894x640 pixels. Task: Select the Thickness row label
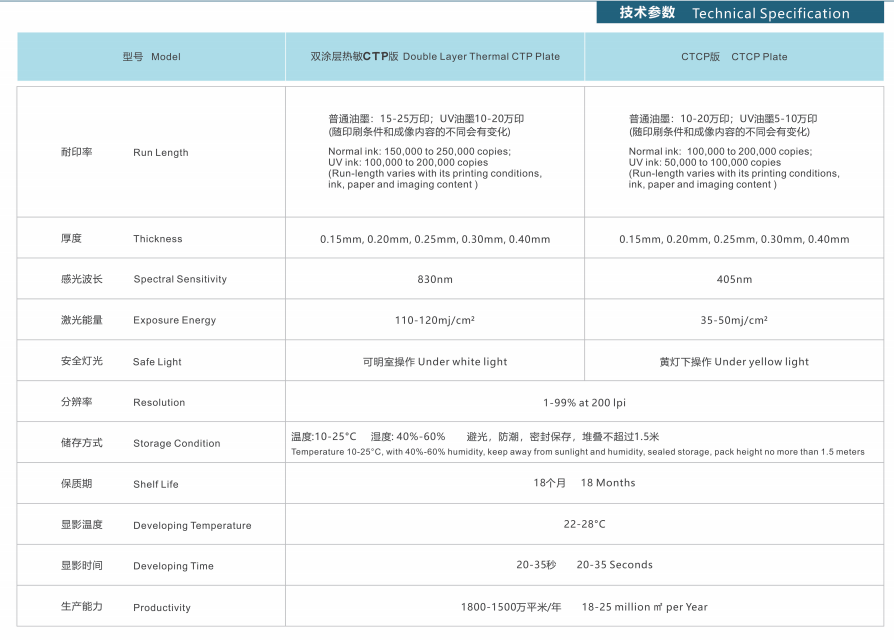click(157, 239)
